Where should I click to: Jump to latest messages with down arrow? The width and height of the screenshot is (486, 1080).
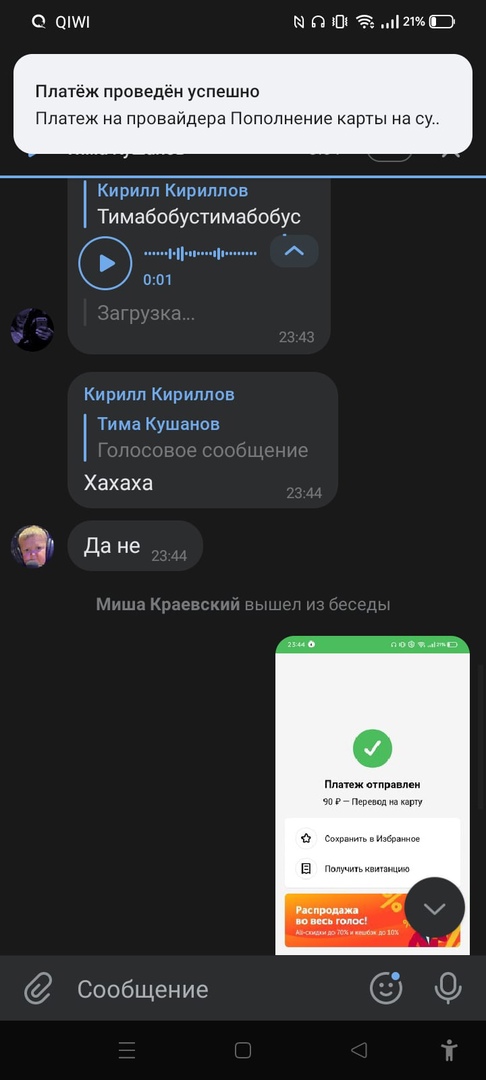pos(434,908)
